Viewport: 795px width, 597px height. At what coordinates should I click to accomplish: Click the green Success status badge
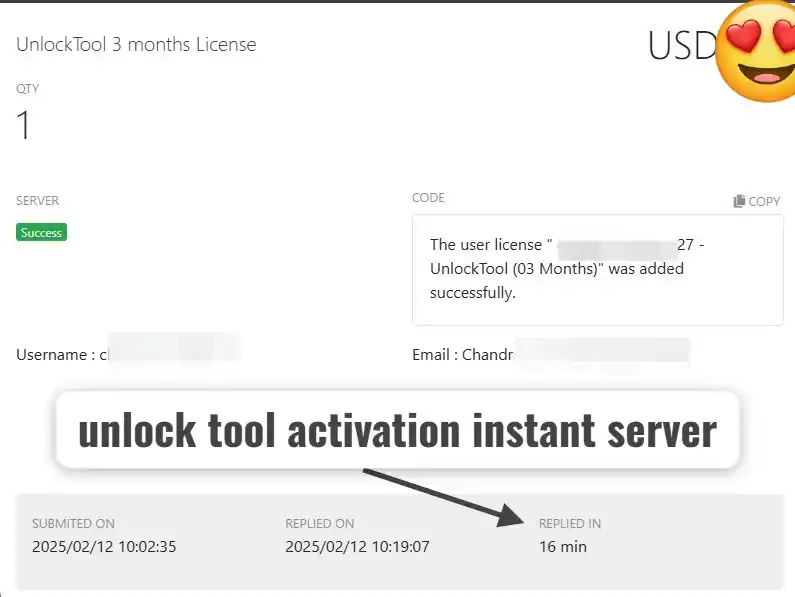pyautogui.click(x=41, y=232)
